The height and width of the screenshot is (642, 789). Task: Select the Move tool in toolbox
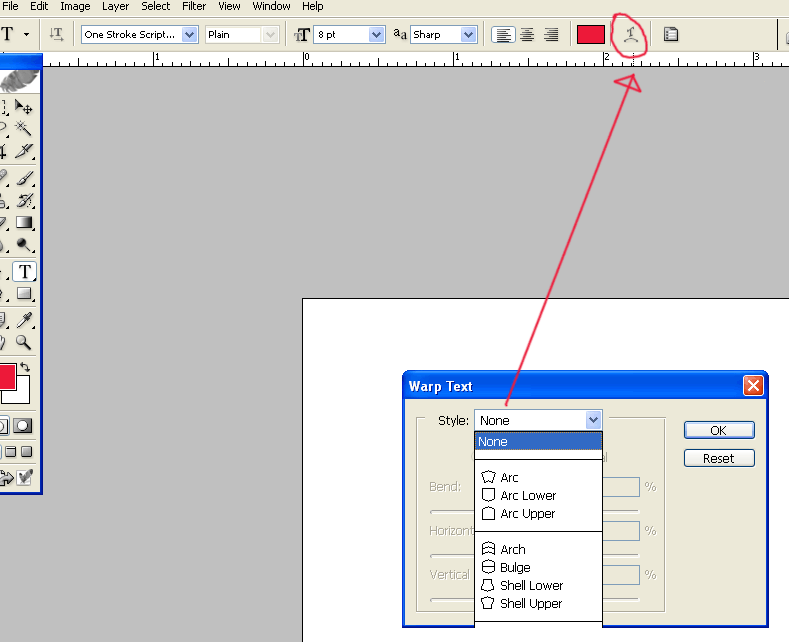click(x=24, y=107)
